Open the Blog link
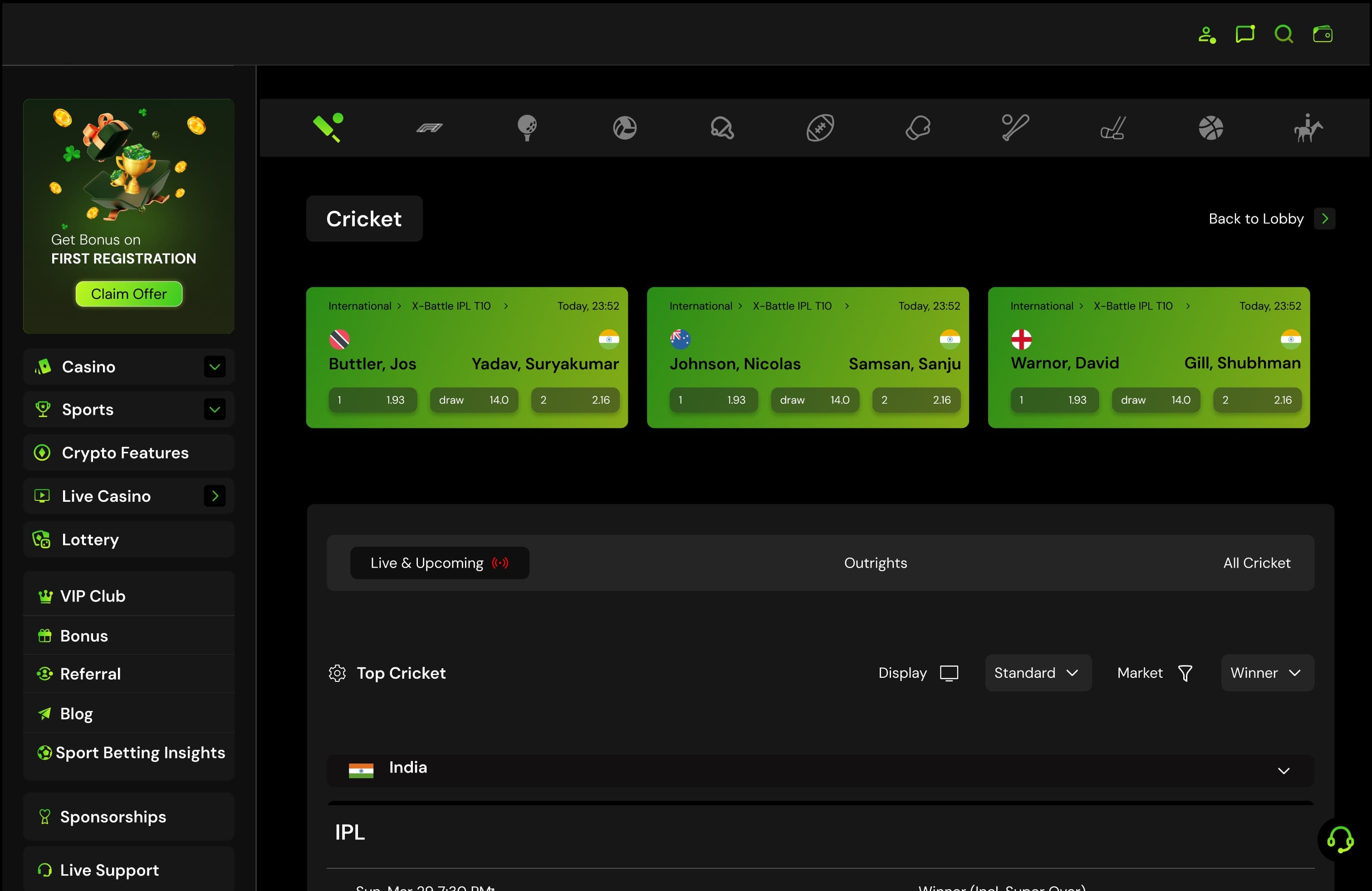Viewport: 1372px width, 891px height. click(x=128, y=713)
